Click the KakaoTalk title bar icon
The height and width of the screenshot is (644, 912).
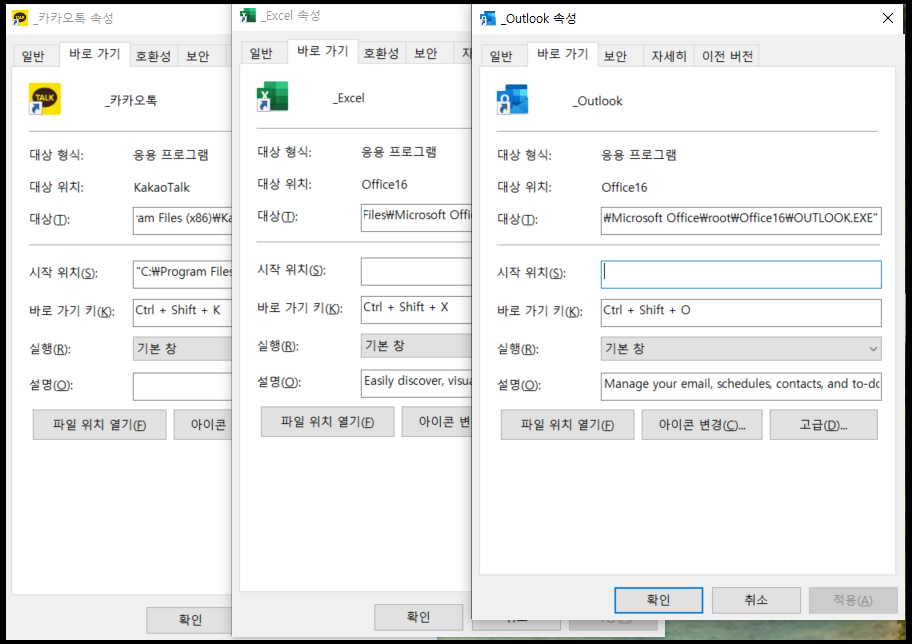tap(20, 19)
